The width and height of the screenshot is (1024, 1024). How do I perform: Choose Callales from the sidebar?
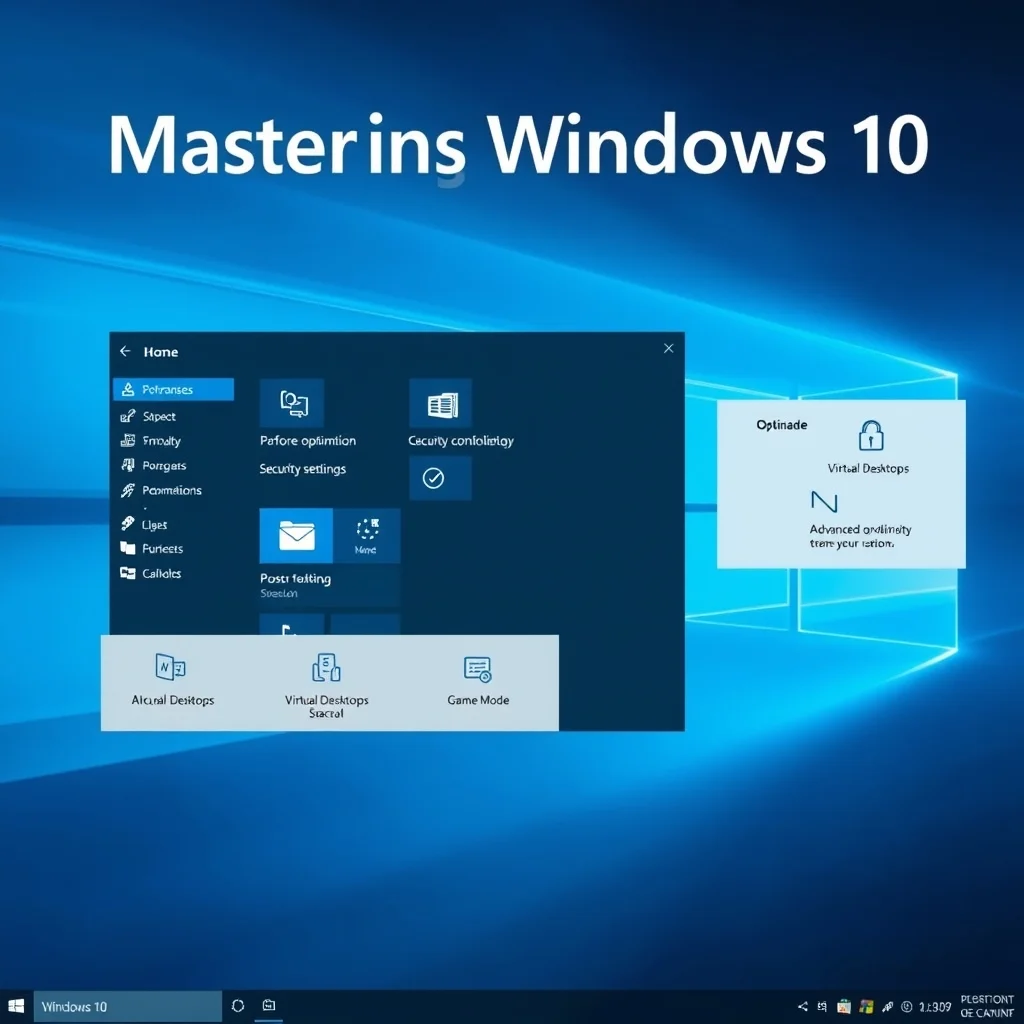[x=161, y=573]
